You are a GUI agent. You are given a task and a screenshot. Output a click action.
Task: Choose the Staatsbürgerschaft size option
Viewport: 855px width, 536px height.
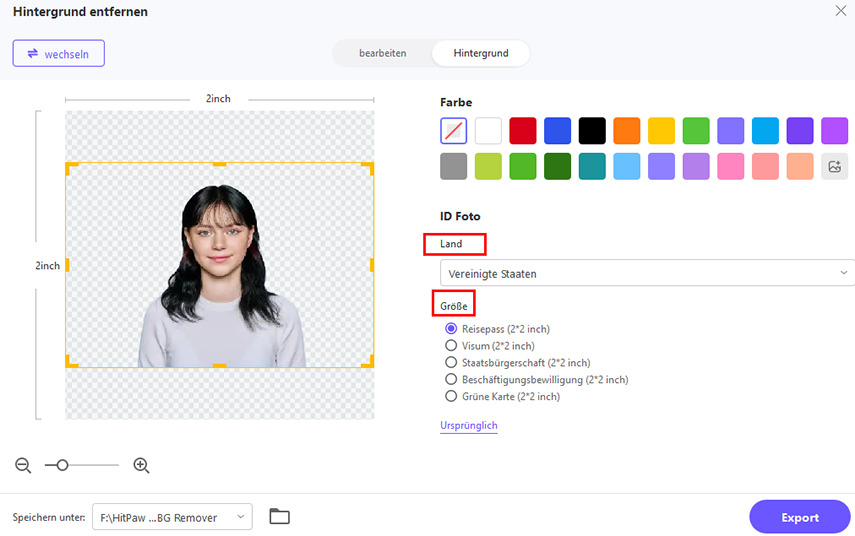tap(450, 363)
